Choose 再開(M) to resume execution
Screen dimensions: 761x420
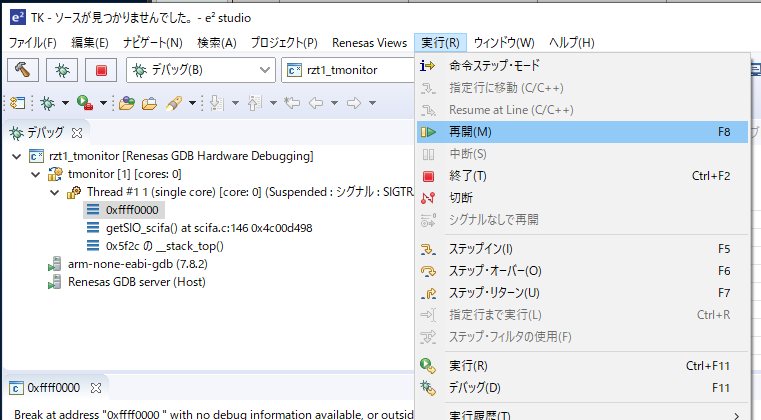coord(582,132)
